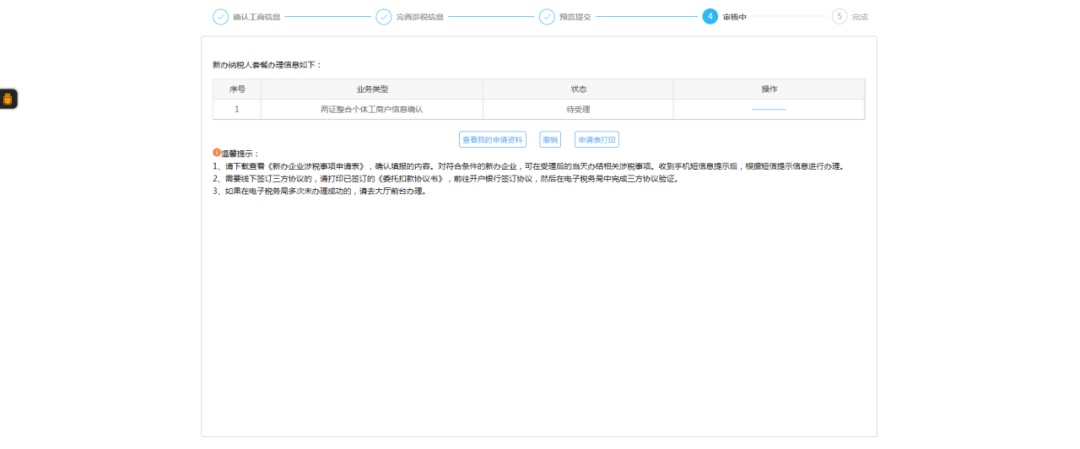Click the 预览提交 step checkmark icon

coord(547,17)
